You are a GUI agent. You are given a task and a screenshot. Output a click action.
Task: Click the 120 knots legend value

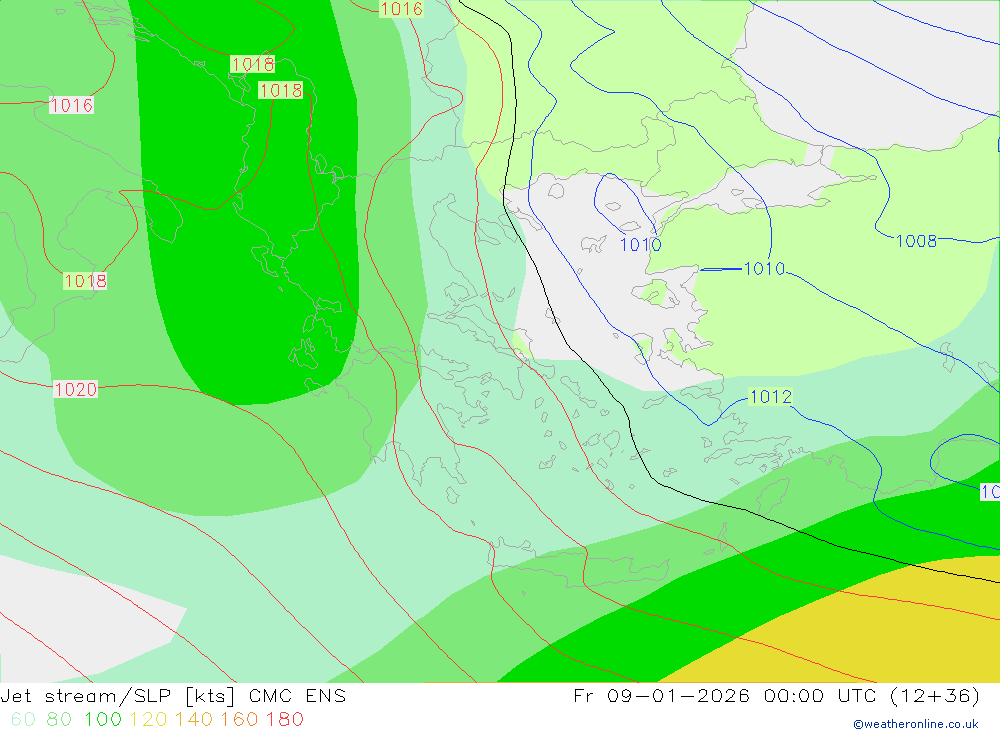(x=149, y=720)
